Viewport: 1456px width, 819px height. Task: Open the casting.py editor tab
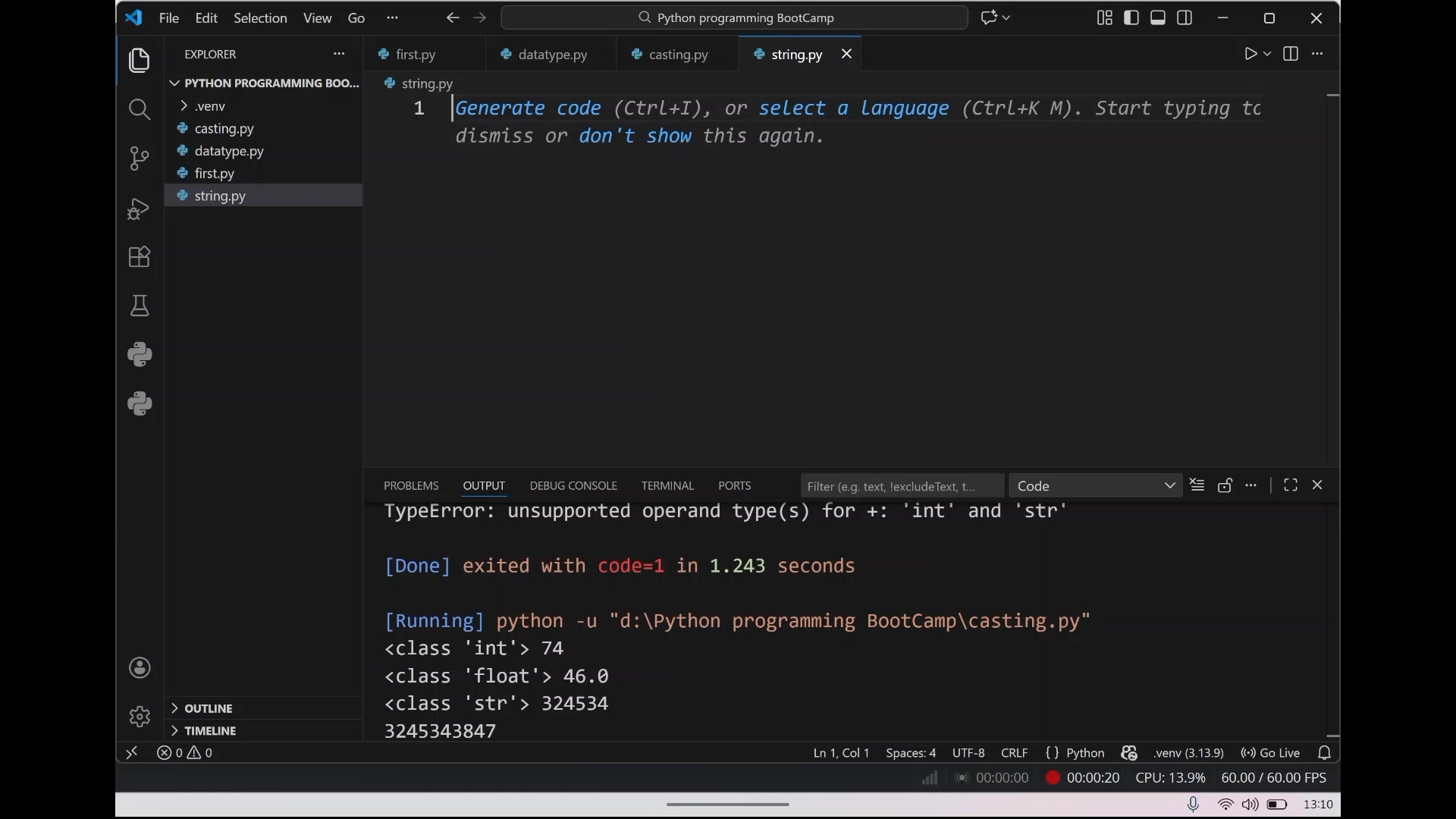pos(679,55)
